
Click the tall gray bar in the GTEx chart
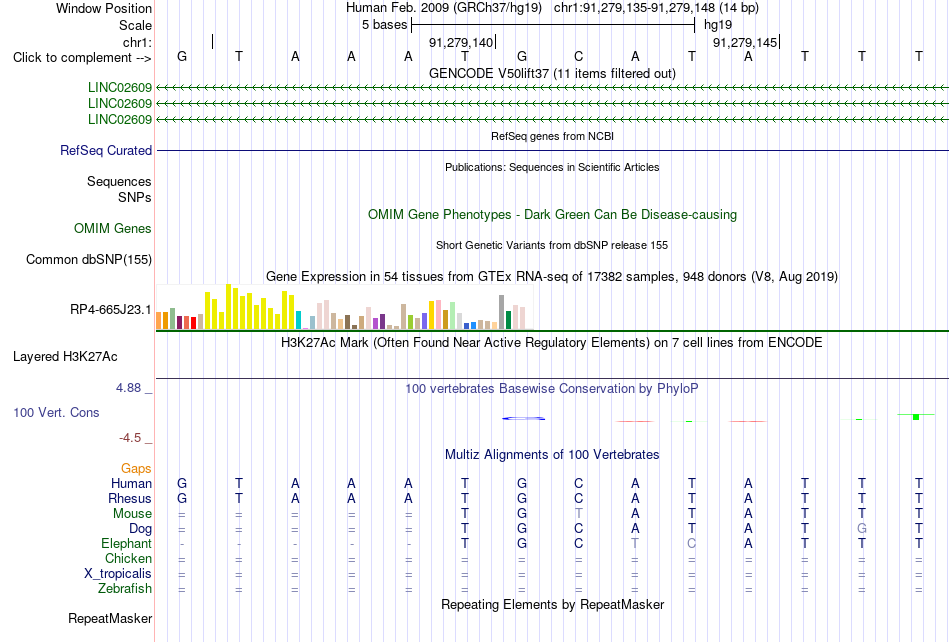point(502,312)
